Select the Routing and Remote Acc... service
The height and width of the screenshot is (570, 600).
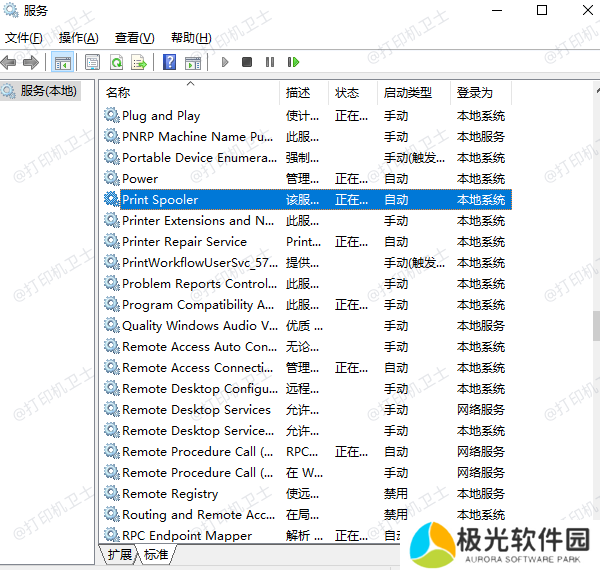198,515
